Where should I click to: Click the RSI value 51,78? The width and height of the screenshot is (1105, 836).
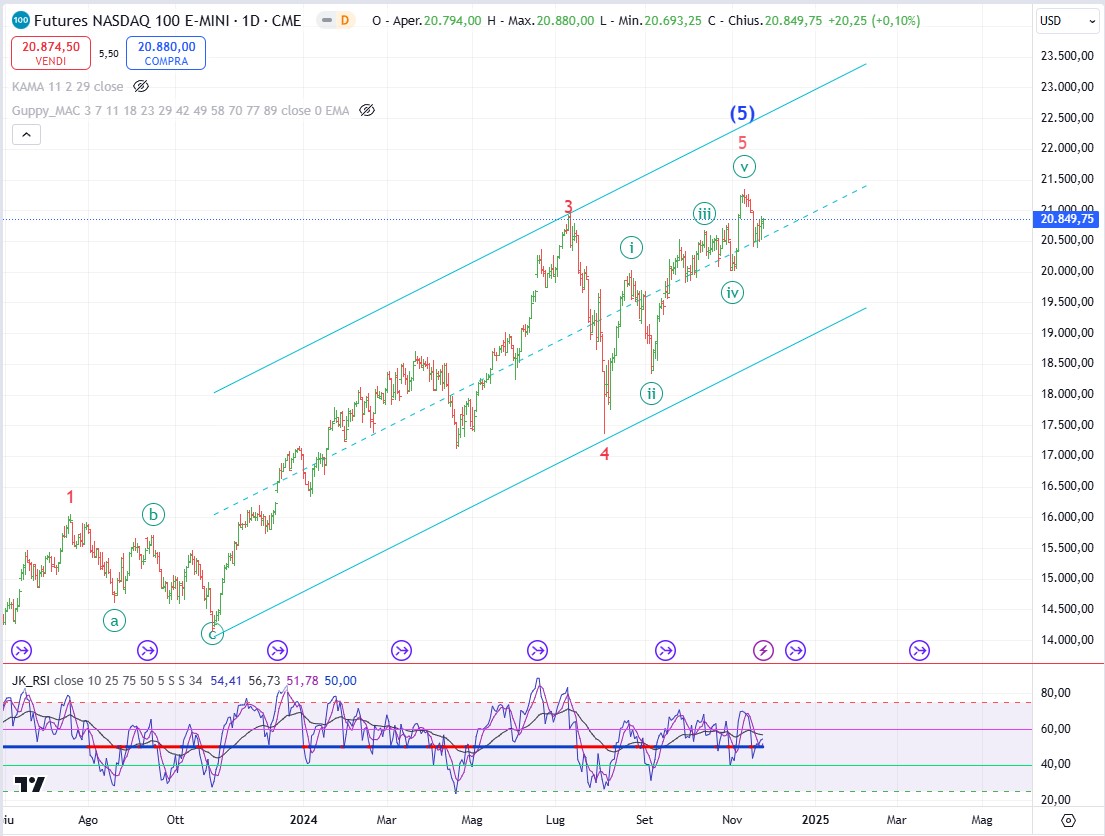point(302,681)
